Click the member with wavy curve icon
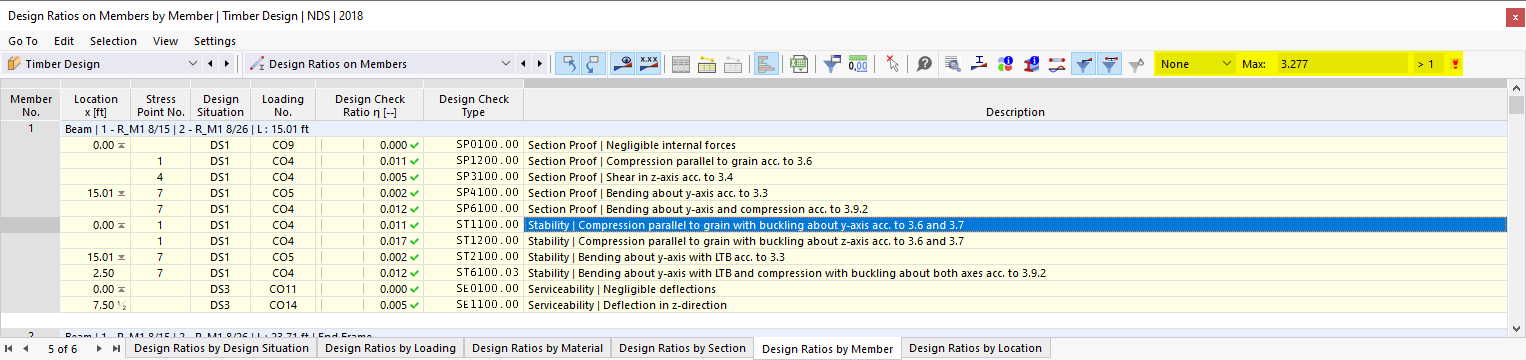1526x360 pixels. point(1058,63)
